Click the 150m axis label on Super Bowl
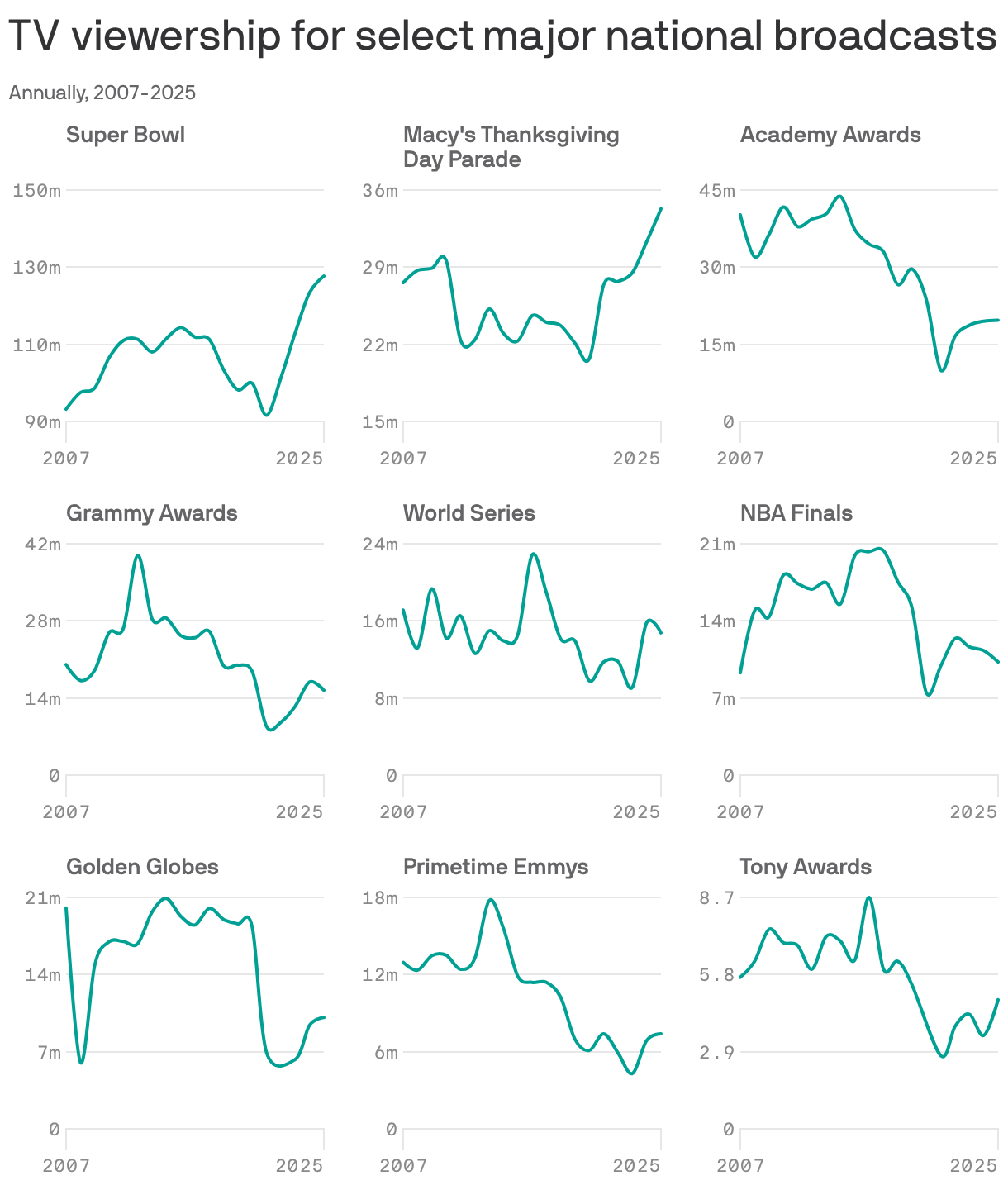 [x=37, y=190]
